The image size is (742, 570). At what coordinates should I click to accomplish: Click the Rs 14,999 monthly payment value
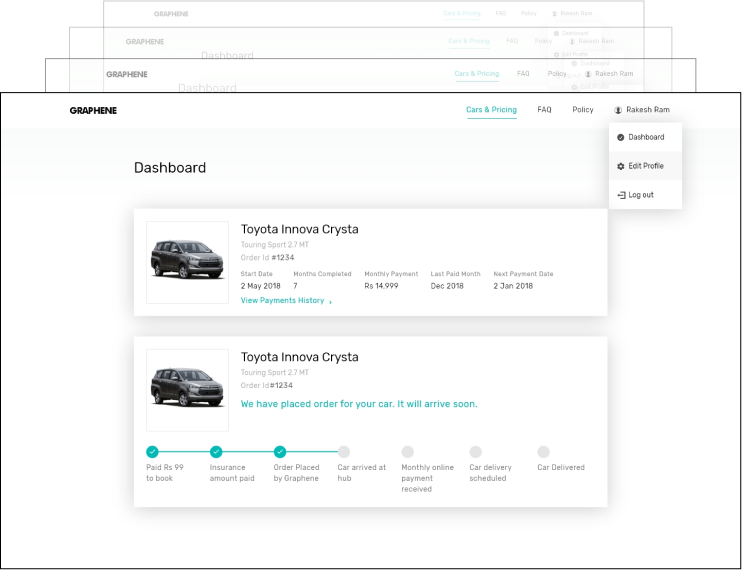[381, 286]
